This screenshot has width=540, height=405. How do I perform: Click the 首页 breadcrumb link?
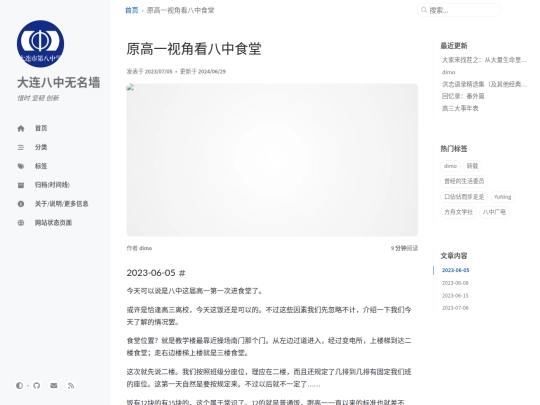[132, 10]
